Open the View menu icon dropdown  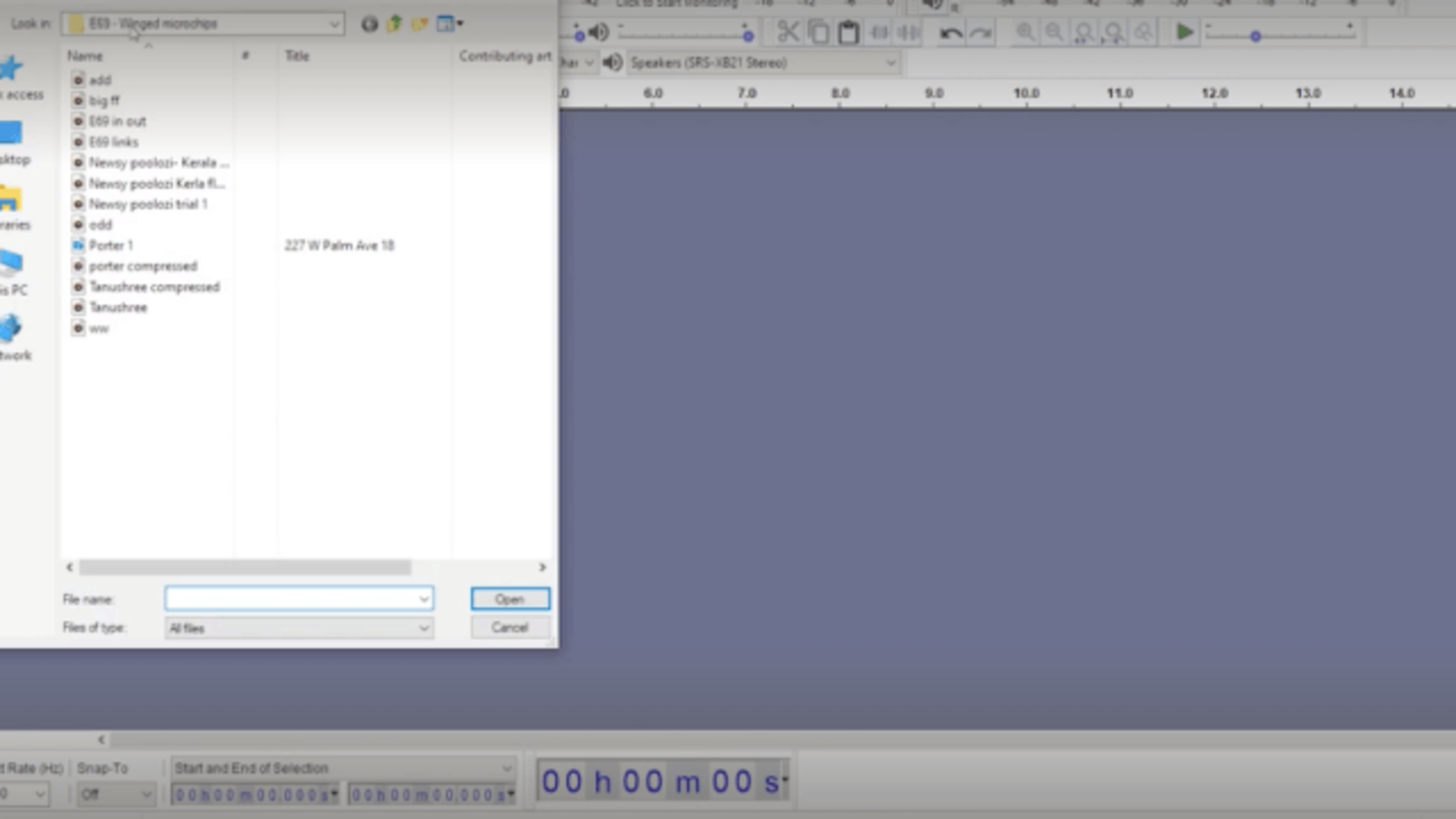point(450,23)
